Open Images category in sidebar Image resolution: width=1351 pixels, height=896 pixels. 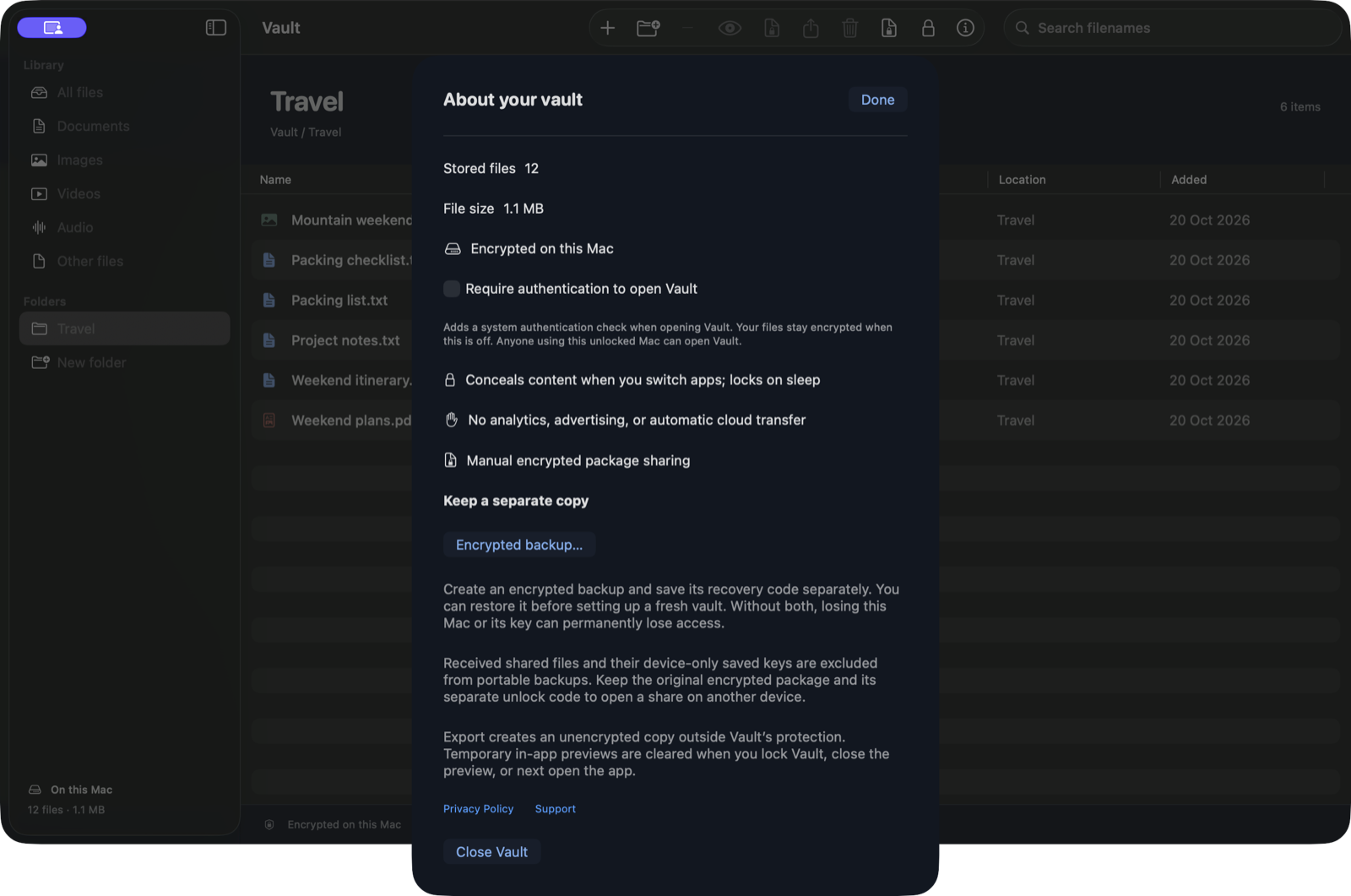click(x=124, y=160)
